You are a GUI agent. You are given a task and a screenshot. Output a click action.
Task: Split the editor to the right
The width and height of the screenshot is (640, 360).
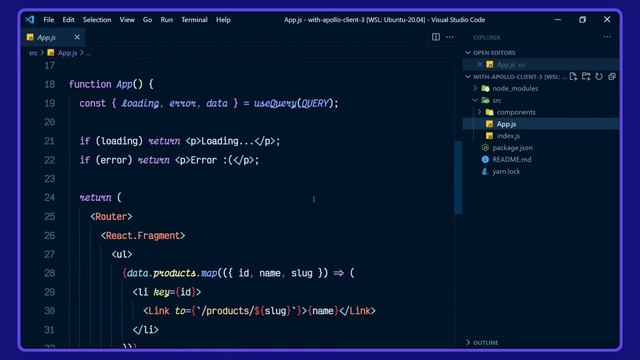tap(436, 37)
